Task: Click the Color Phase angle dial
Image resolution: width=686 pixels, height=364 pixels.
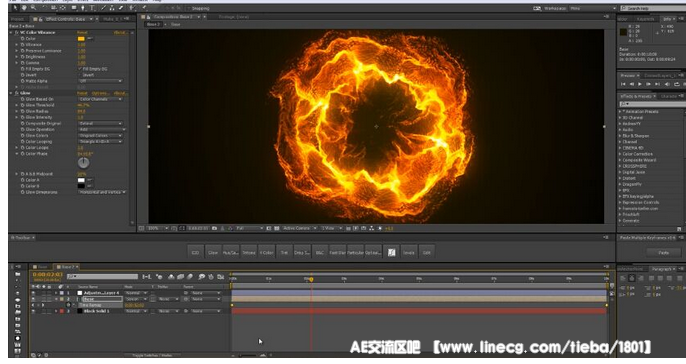Action: 83,163
